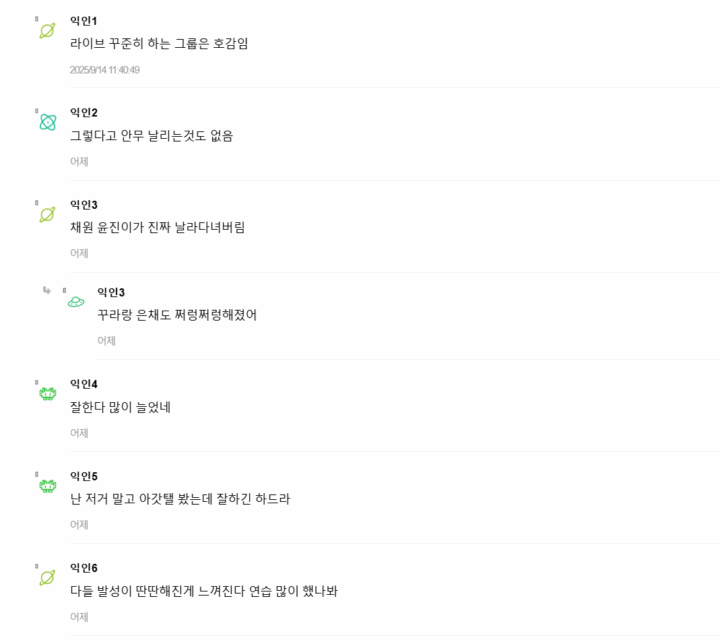Click the 어제 timestamp under 익인6's comment
The height and width of the screenshot is (640, 720).
(x=79, y=617)
